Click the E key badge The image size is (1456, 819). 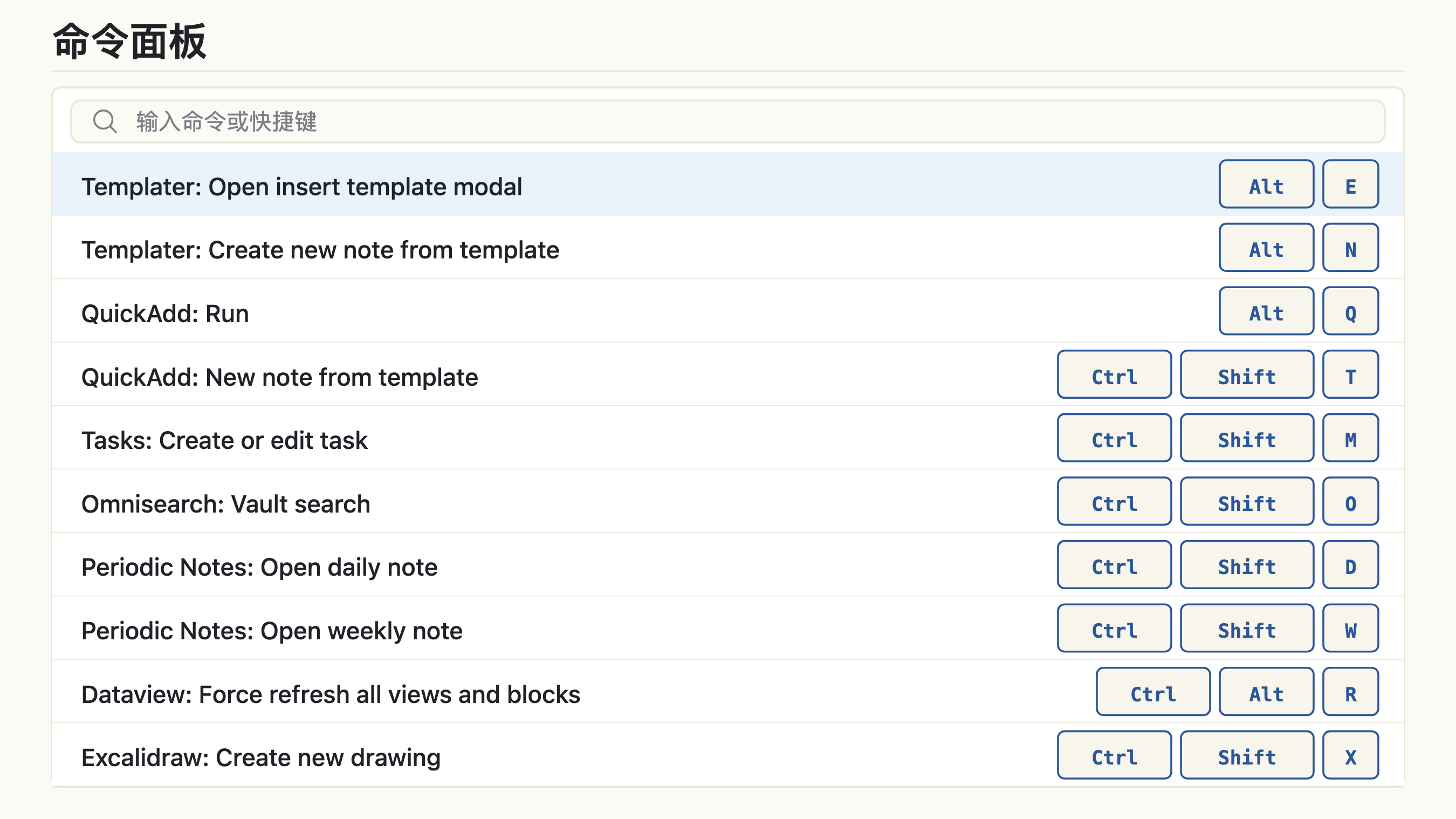tap(1350, 184)
